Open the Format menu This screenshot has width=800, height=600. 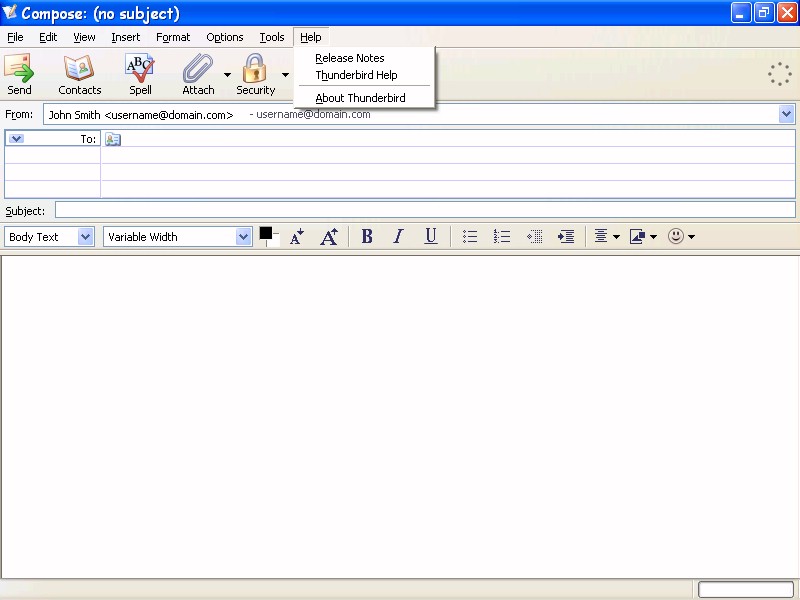[x=173, y=37]
